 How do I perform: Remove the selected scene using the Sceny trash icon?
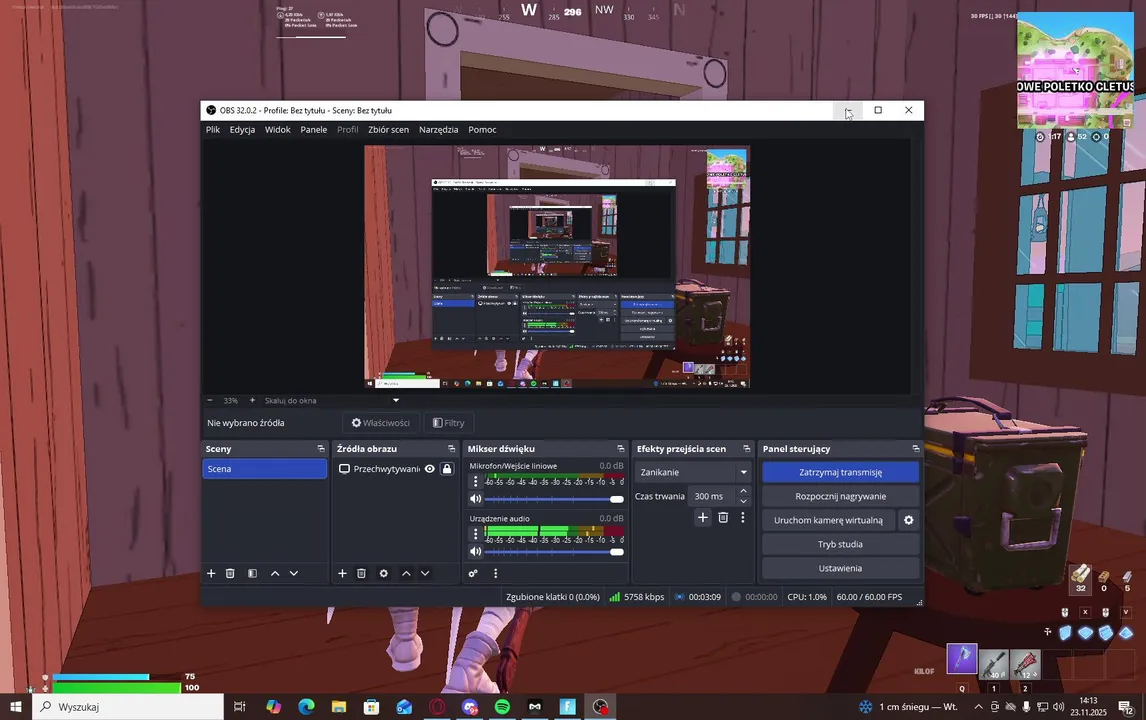tap(230, 573)
